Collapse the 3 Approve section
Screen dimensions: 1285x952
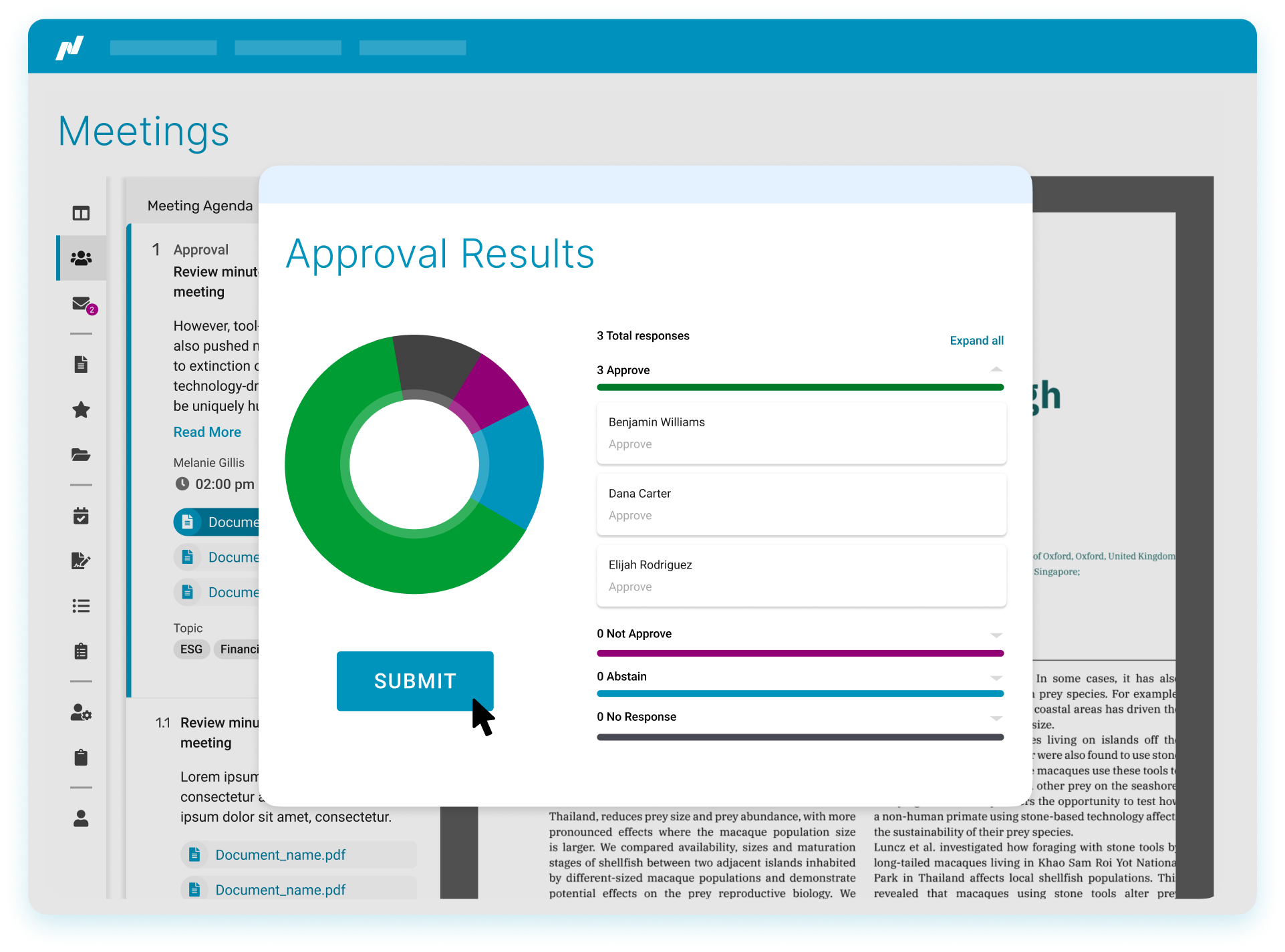(996, 369)
